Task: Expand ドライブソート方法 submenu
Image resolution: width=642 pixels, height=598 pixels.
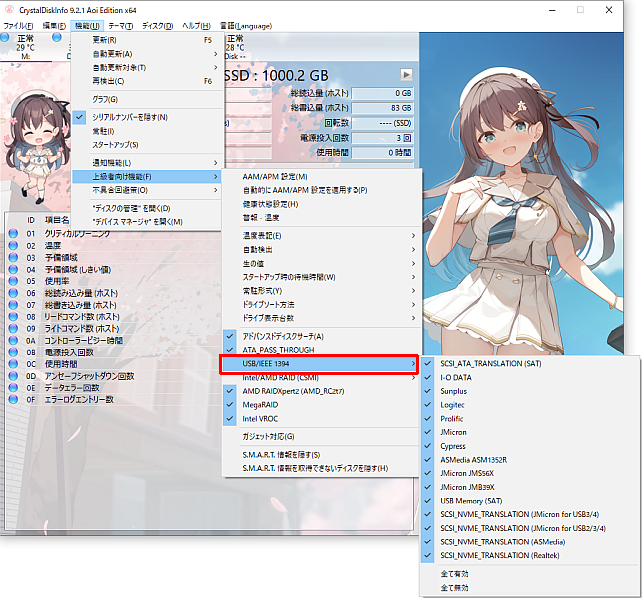Action: [x=321, y=304]
